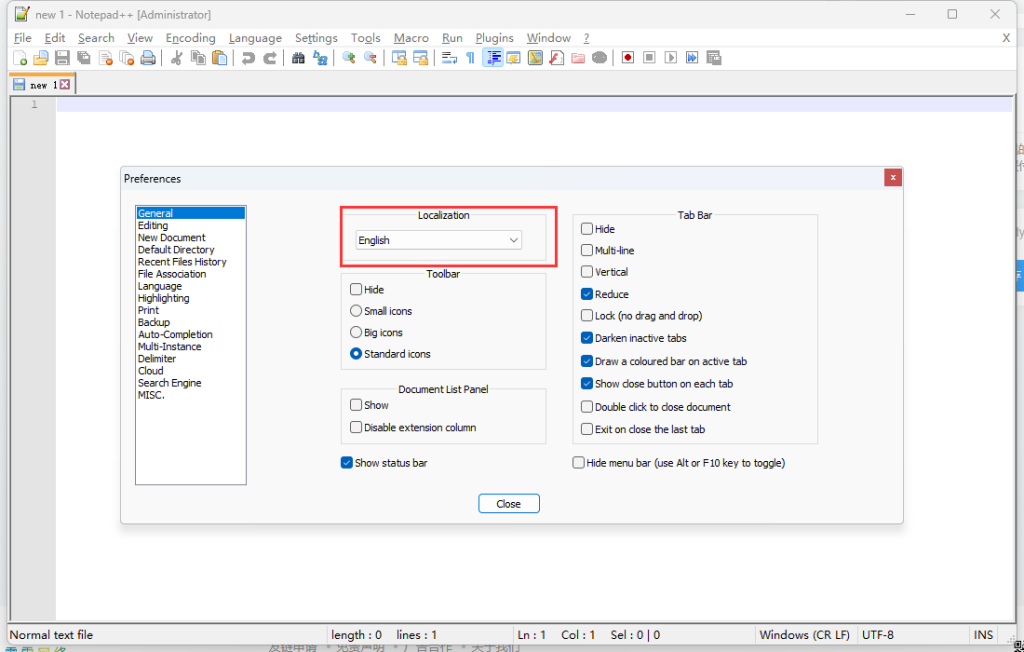Image resolution: width=1024 pixels, height=652 pixels.
Task: Select Auto-Completion in the preferences list
Action: click(x=175, y=335)
